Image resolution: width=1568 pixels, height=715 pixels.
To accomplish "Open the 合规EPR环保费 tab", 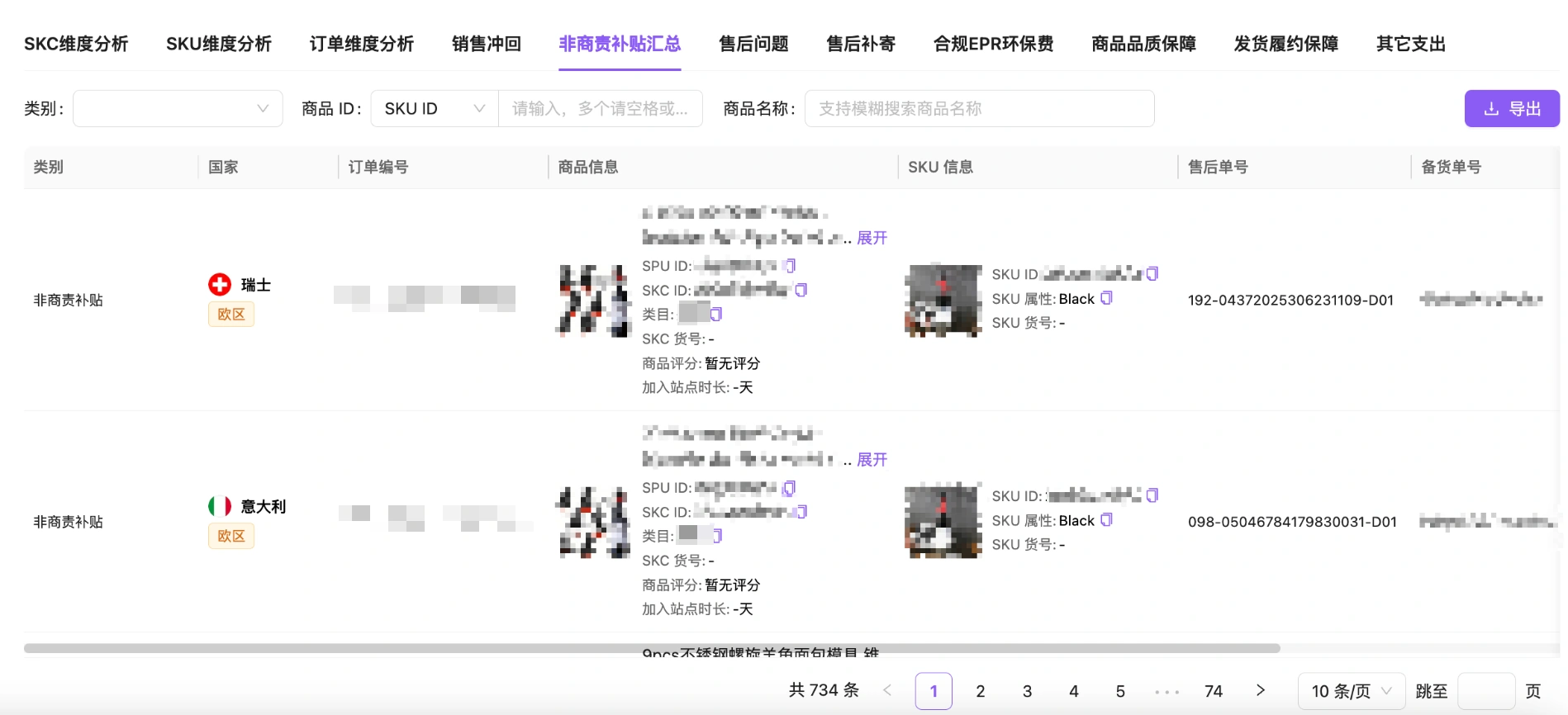I will (x=994, y=44).
